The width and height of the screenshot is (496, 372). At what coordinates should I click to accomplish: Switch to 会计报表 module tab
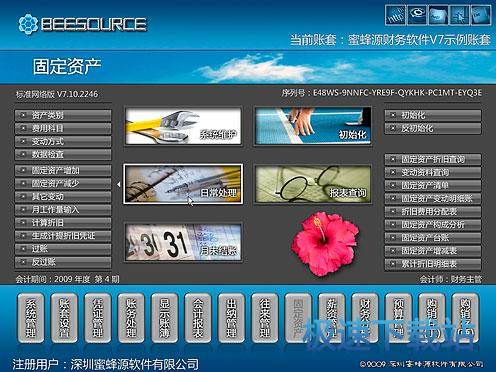[x=198, y=318]
